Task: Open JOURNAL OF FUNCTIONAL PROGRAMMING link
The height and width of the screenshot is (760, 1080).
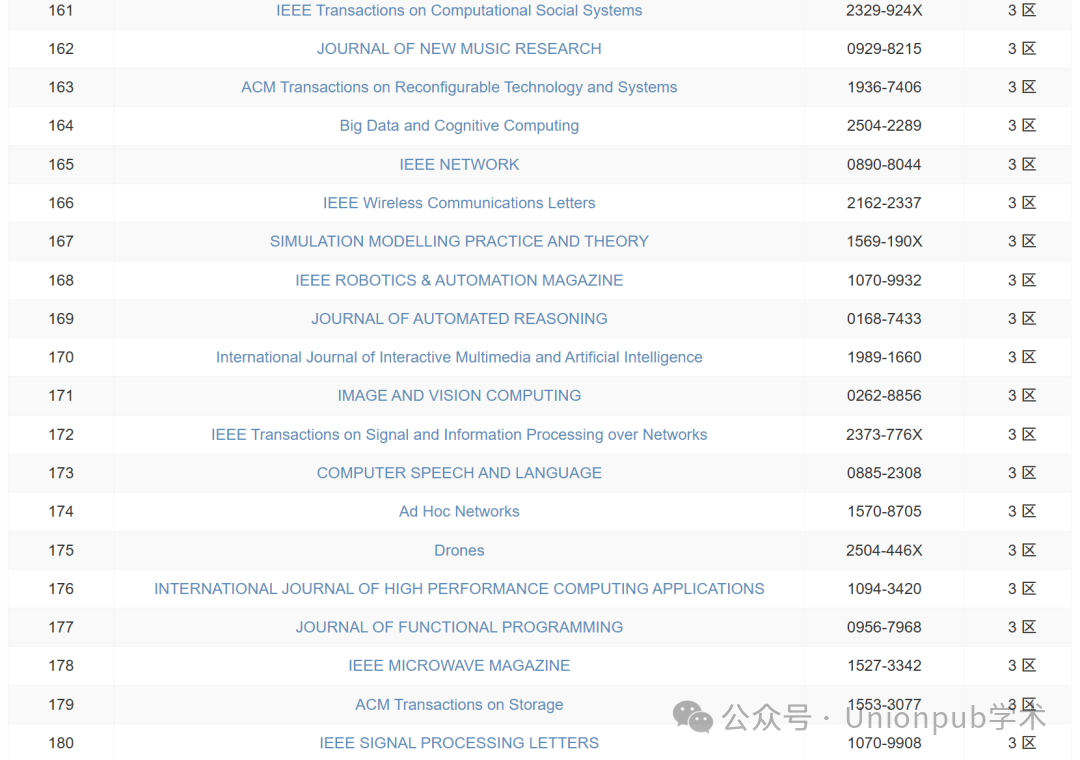Action: point(459,627)
